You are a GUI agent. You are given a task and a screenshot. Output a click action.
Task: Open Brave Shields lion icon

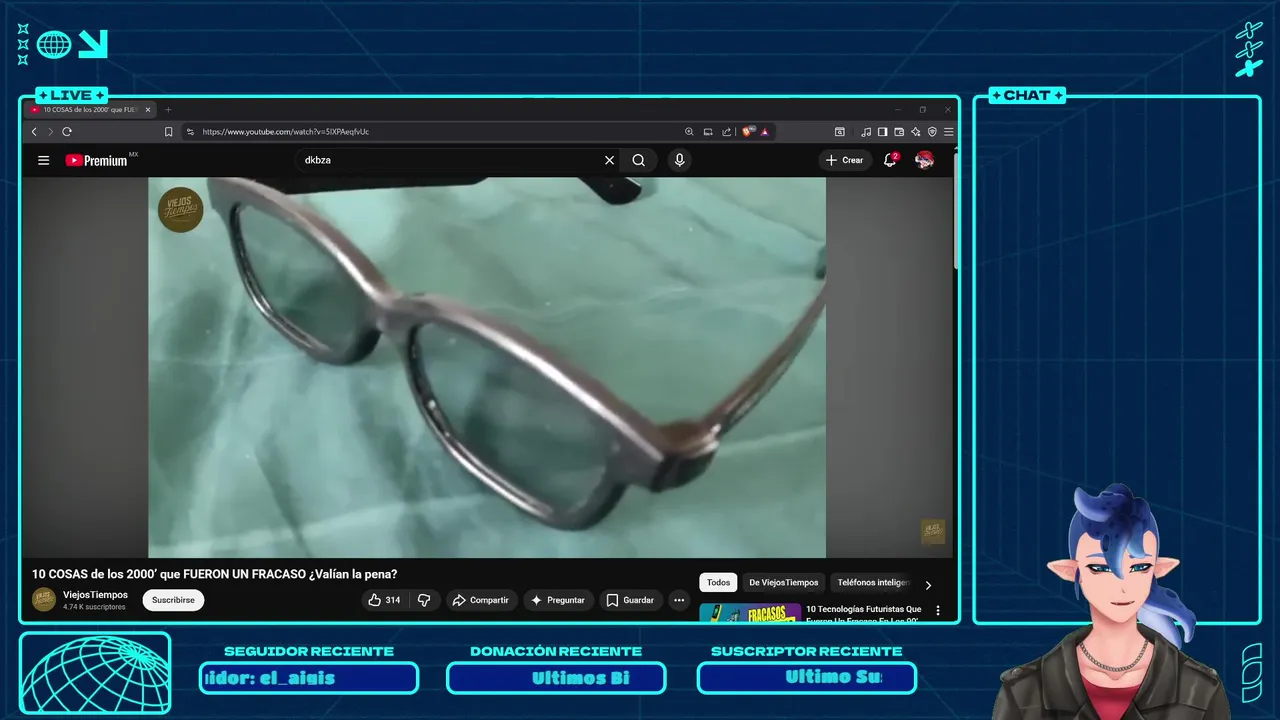(748, 131)
